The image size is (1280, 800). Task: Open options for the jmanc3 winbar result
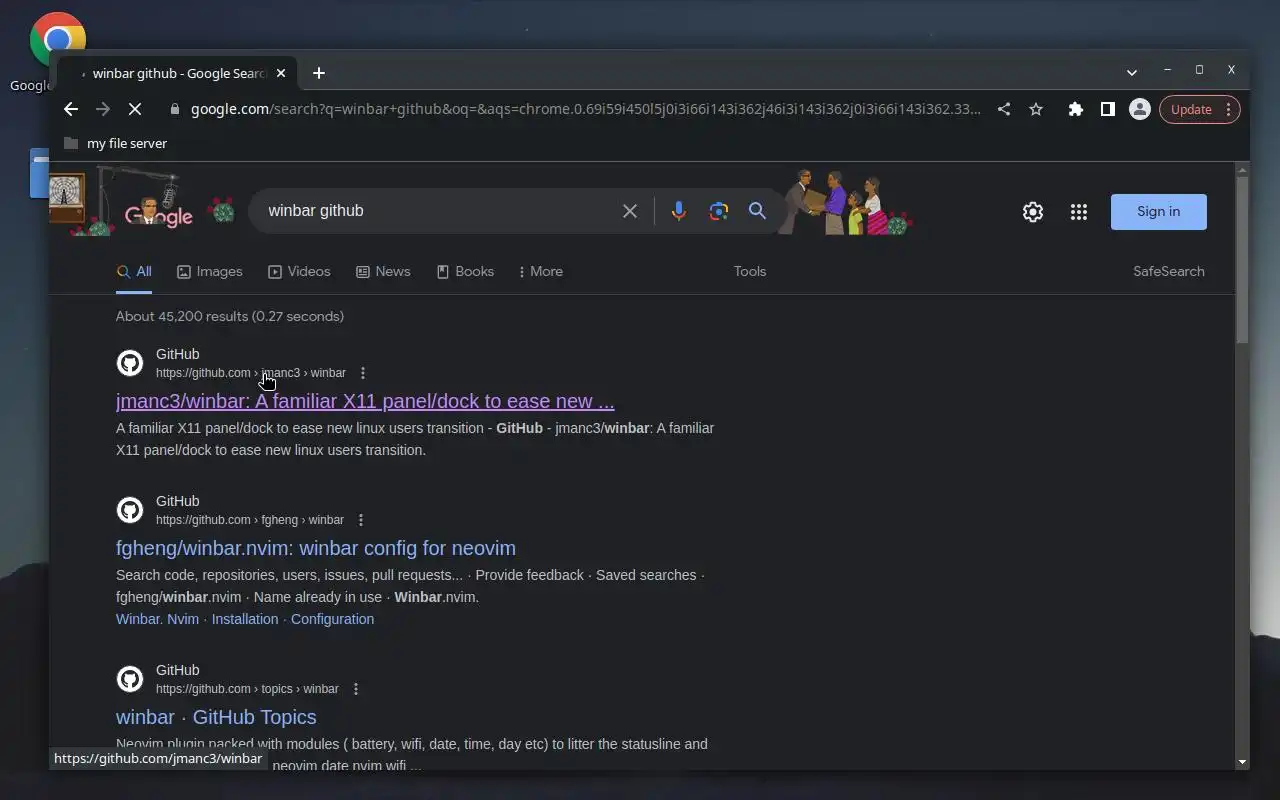363,373
